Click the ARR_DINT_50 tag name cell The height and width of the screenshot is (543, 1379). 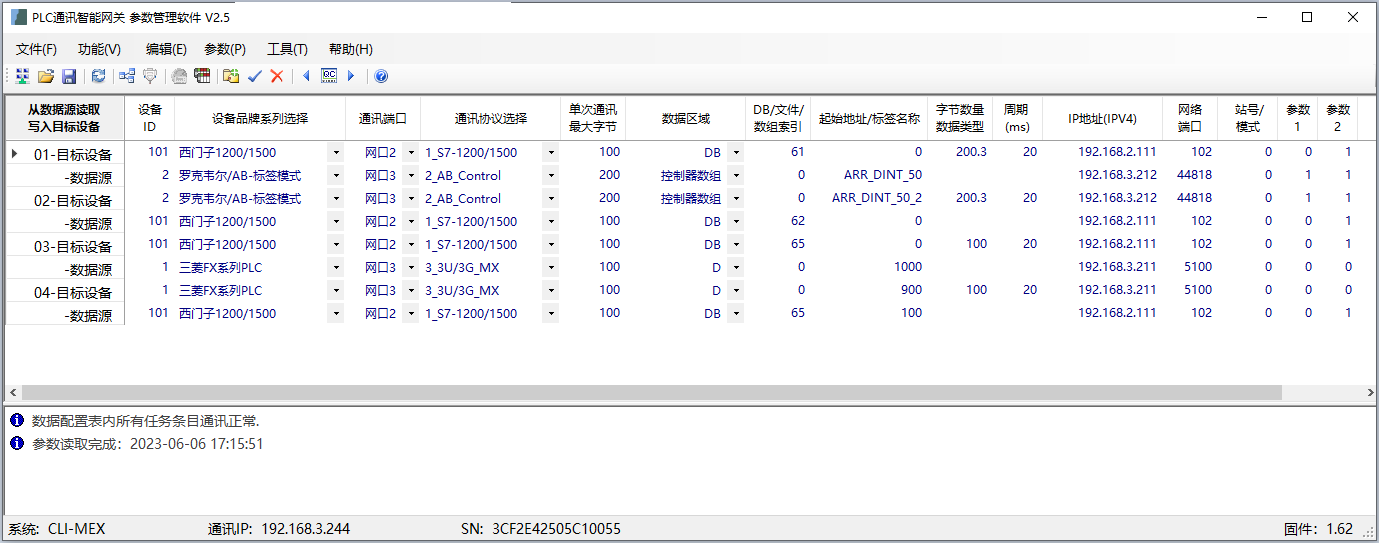coord(869,175)
